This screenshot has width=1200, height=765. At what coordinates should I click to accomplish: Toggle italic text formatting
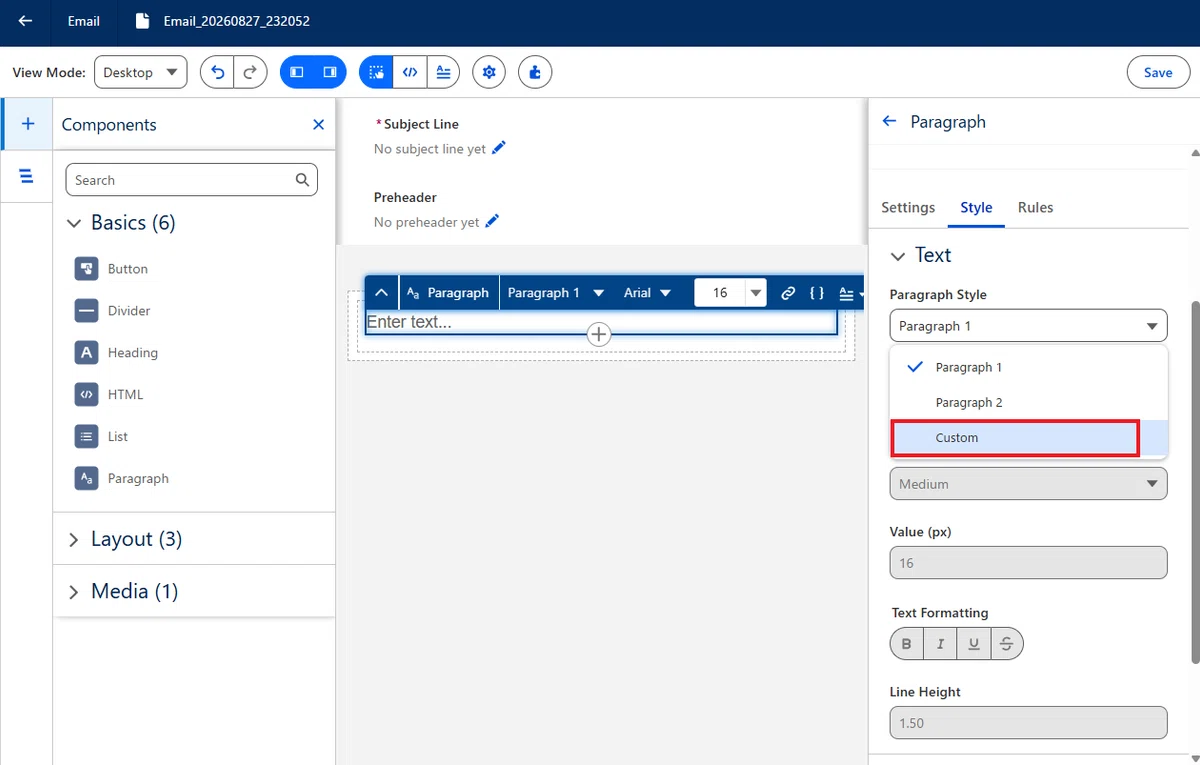[940, 644]
